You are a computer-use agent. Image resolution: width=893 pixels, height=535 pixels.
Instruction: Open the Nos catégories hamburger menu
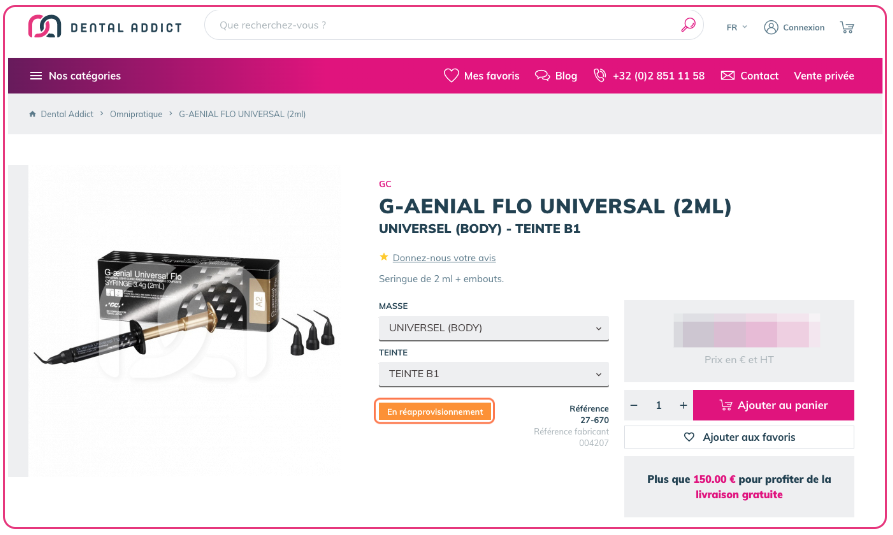click(x=36, y=76)
